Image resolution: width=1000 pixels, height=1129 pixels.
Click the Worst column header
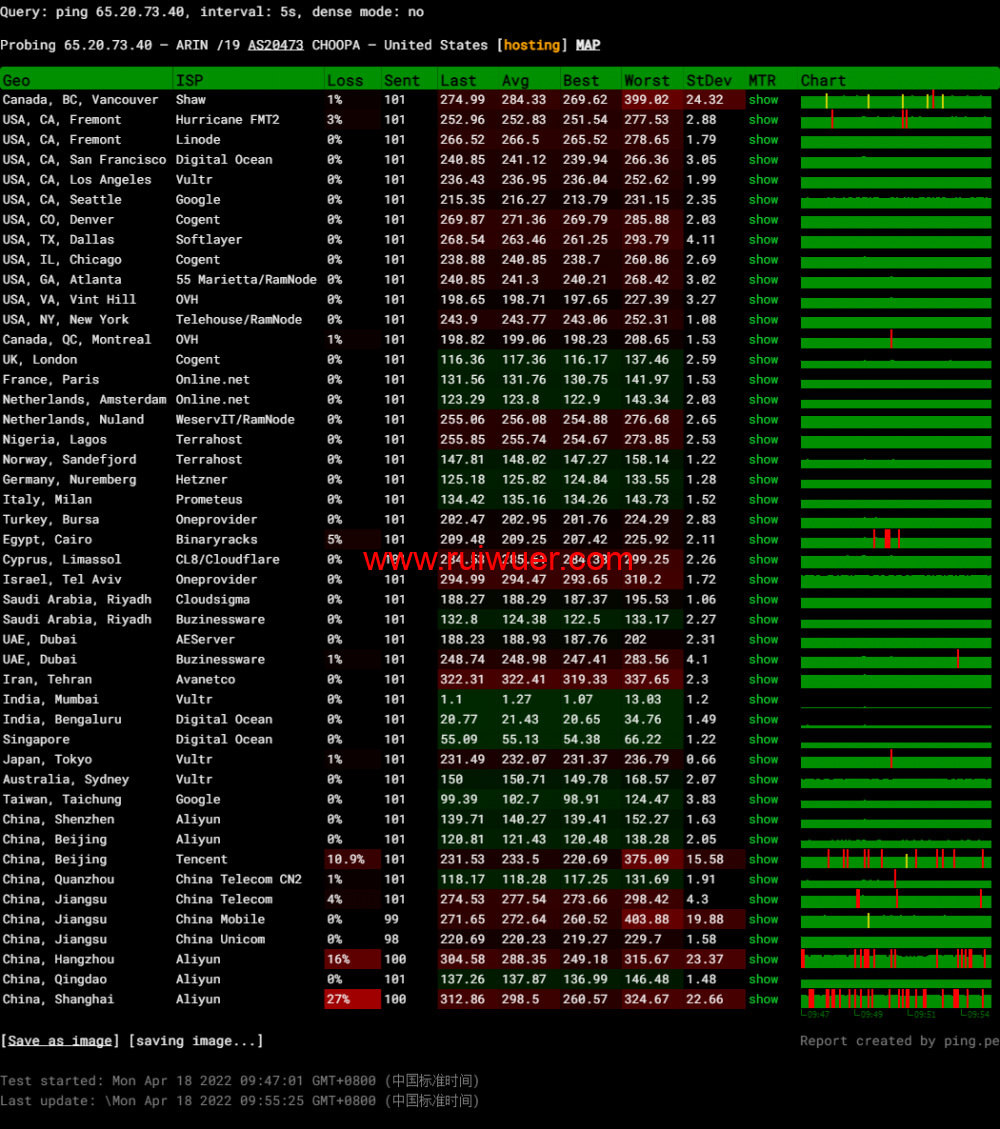coord(646,80)
